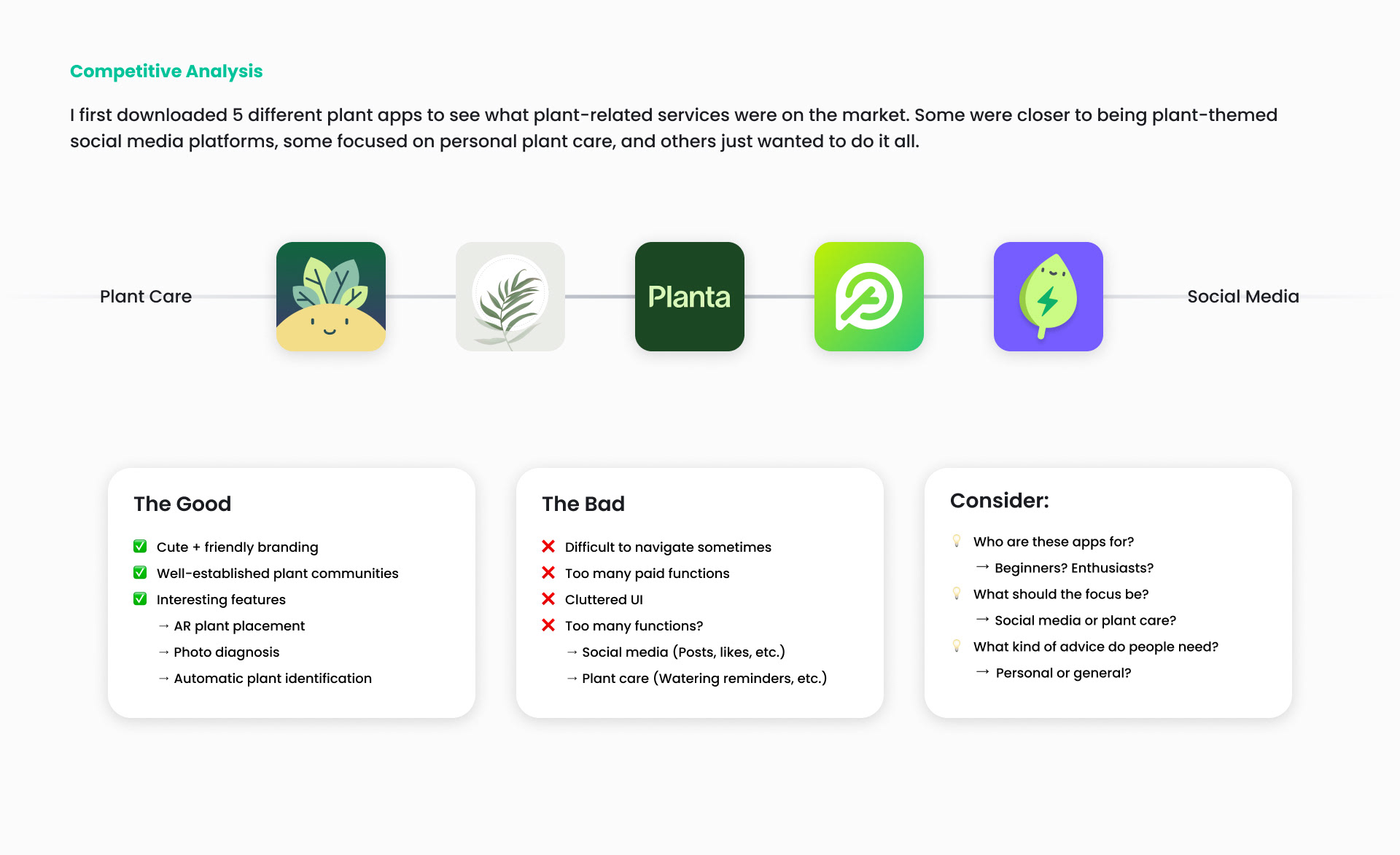Click the arrow before 'Social media (Posts, likes, etc.)'
1400x855 pixels.
tap(572, 652)
